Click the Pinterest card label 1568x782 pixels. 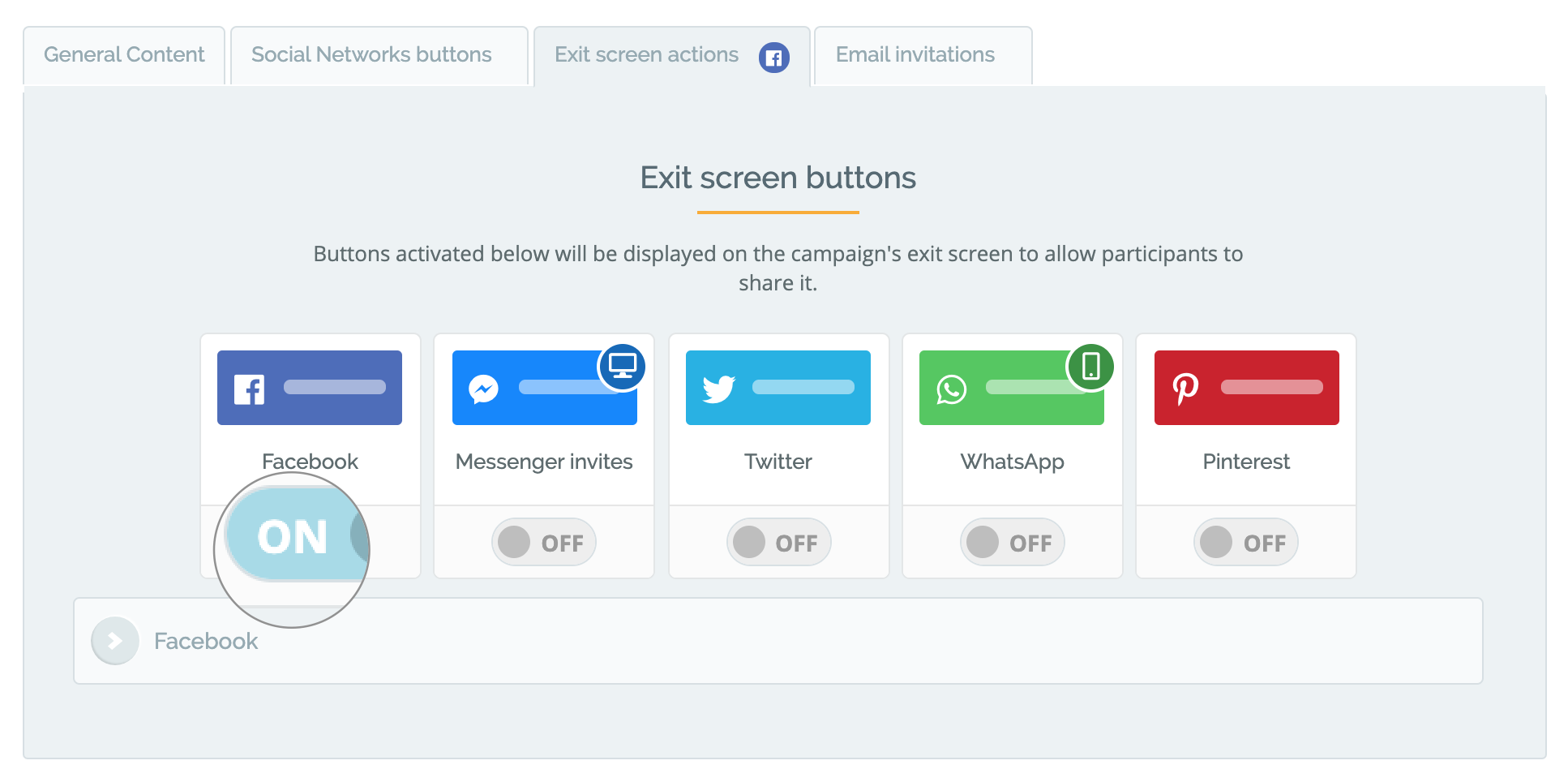[x=1246, y=462]
